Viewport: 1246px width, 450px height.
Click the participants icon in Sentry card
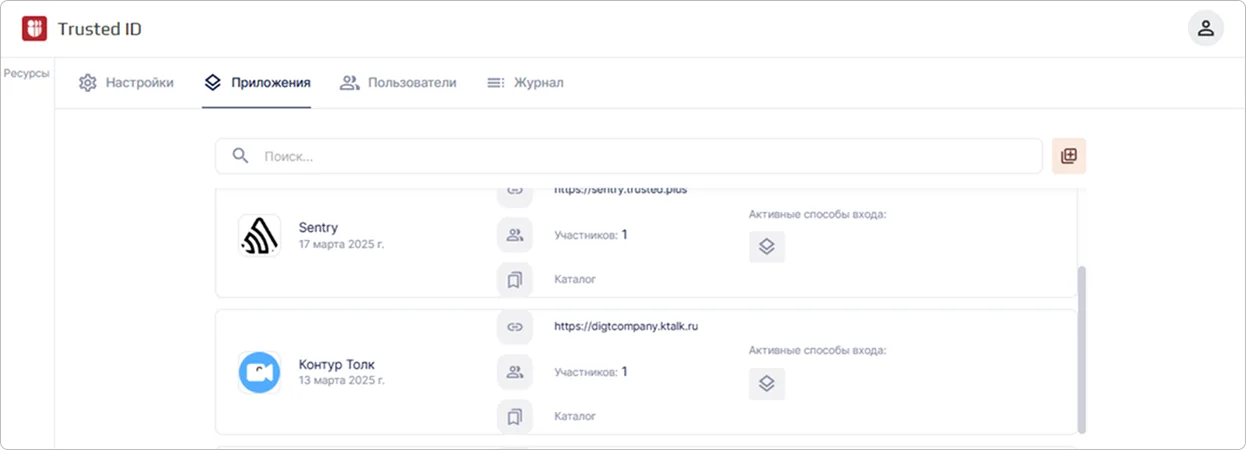tap(515, 235)
